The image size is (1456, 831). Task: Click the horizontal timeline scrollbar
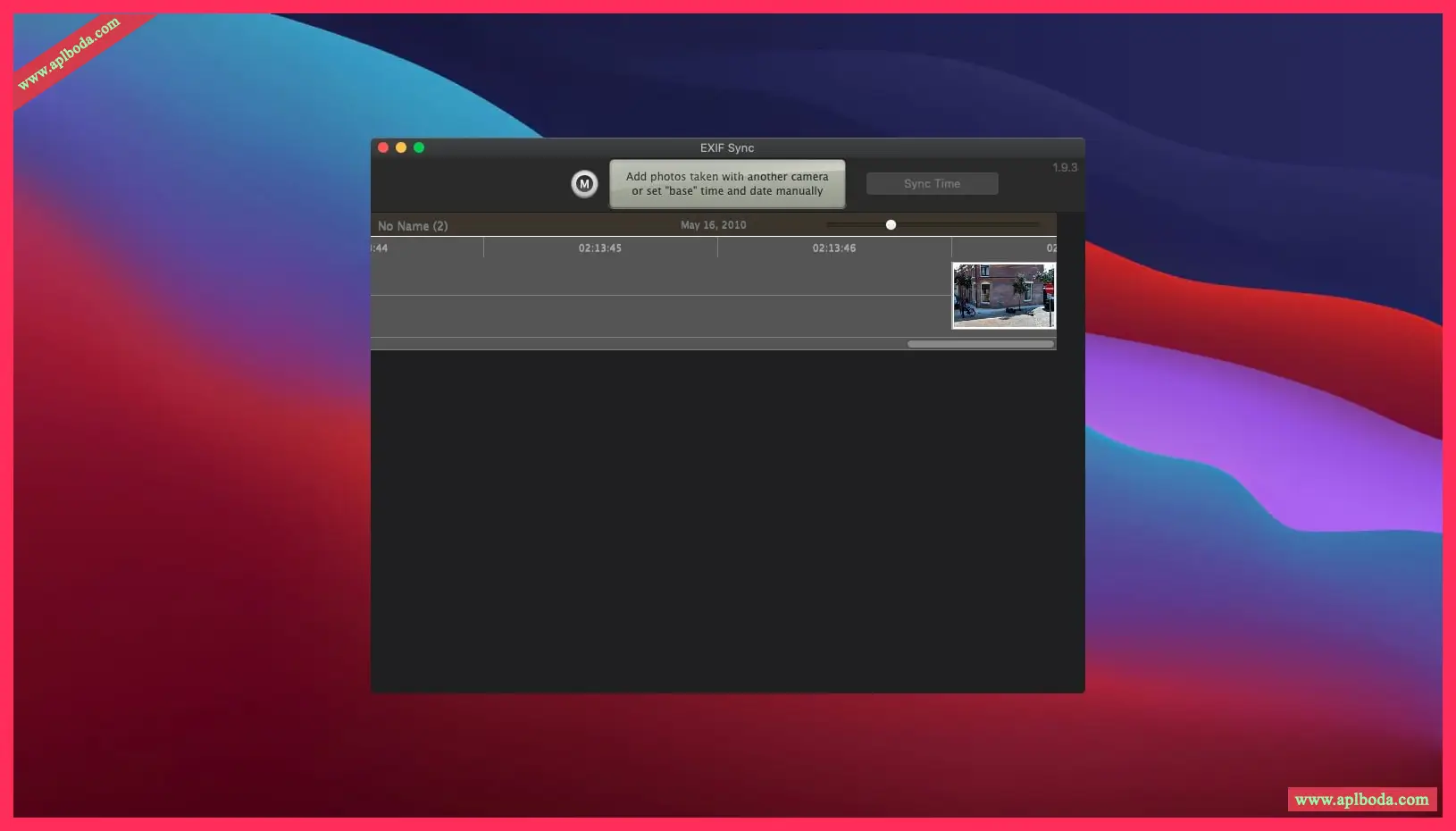coord(980,344)
